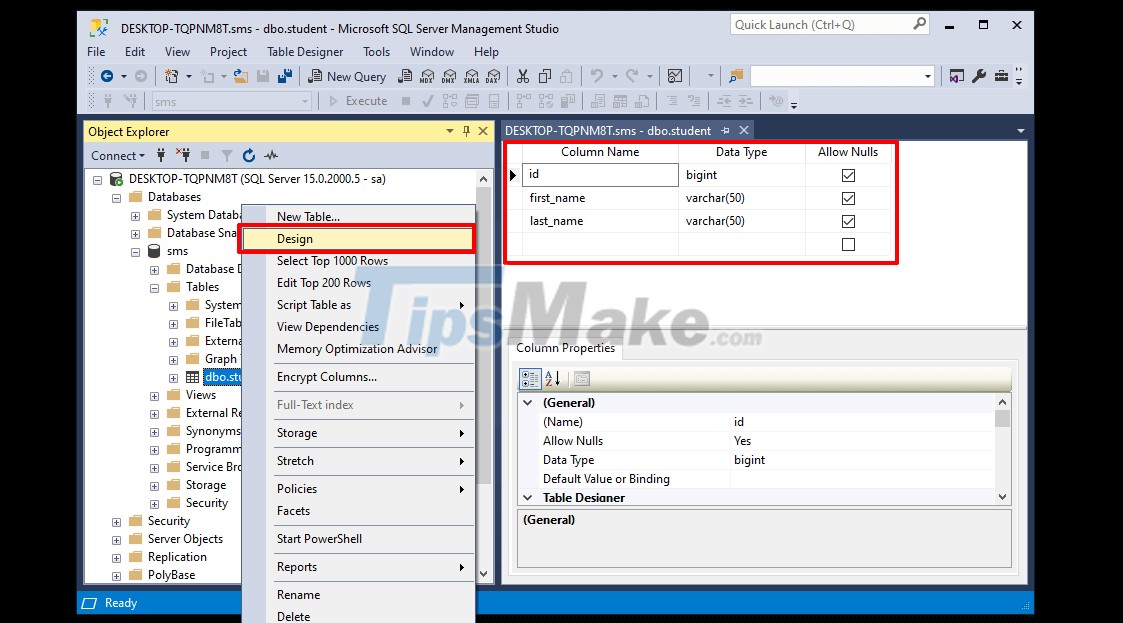Save changes with the Save toolbar icon

[262, 75]
